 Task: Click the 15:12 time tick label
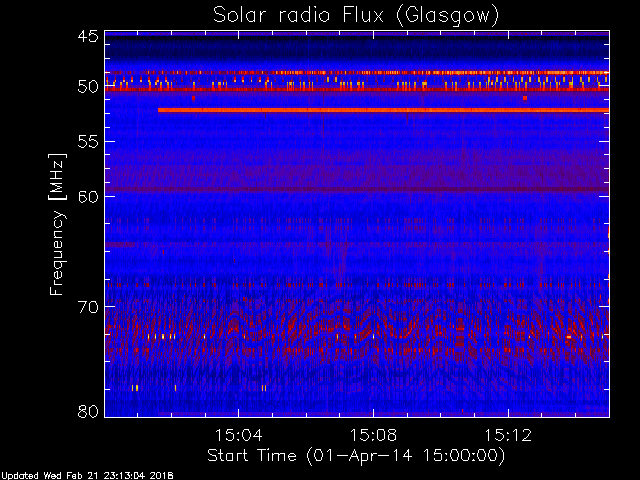508,435
